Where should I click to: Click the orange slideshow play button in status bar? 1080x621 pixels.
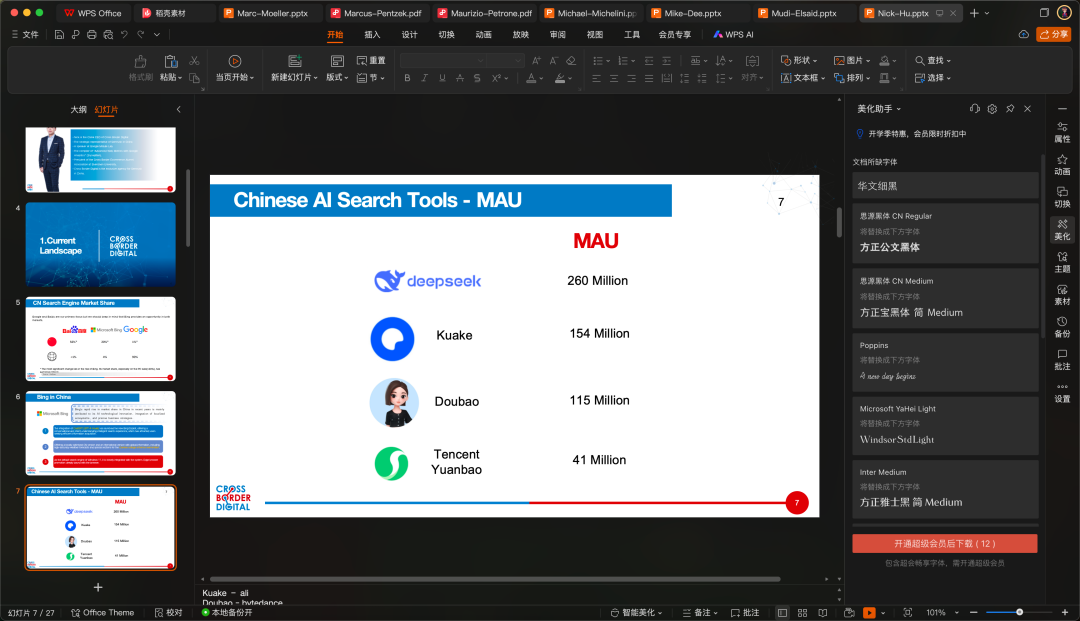point(869,613)
